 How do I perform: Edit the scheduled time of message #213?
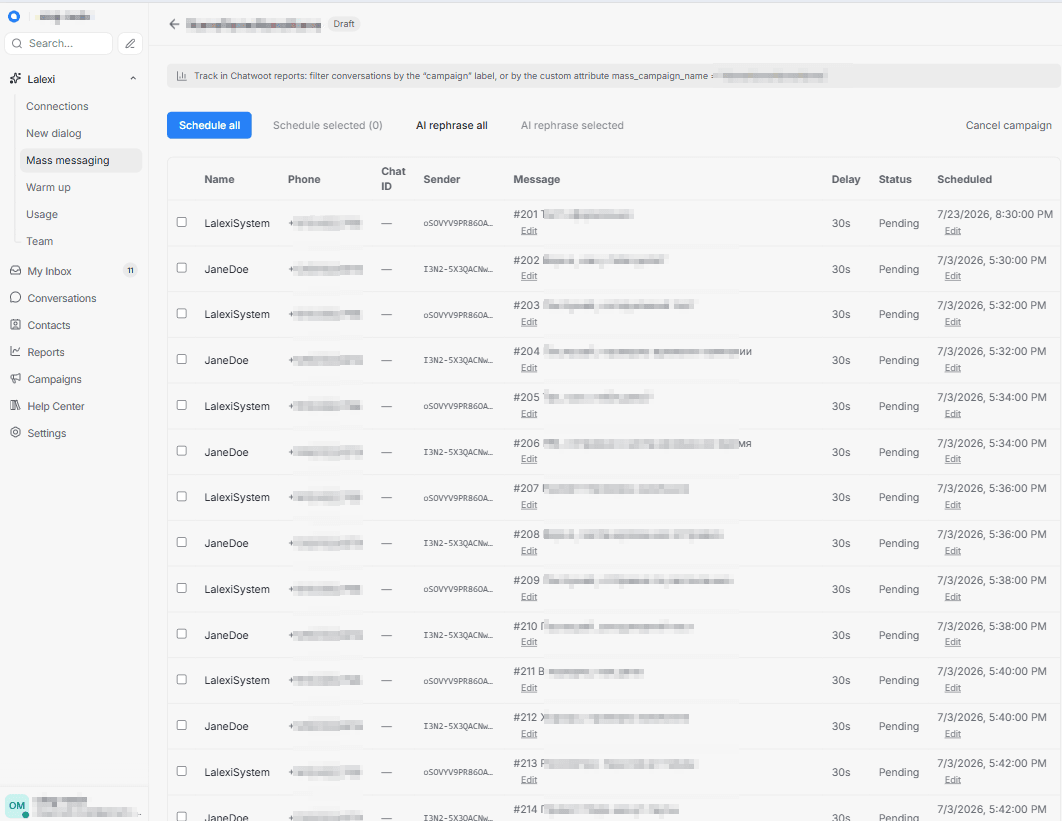pos(953,780)
